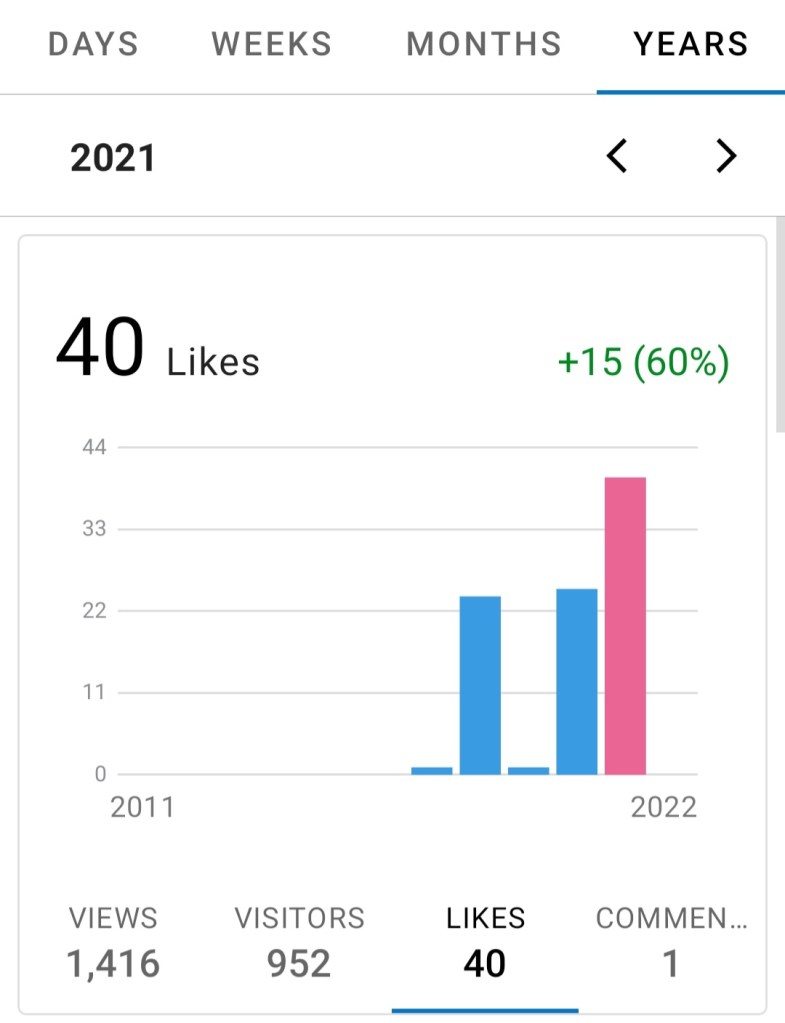Click the tiny blue bar between tall bars

[x=528, y=770]
